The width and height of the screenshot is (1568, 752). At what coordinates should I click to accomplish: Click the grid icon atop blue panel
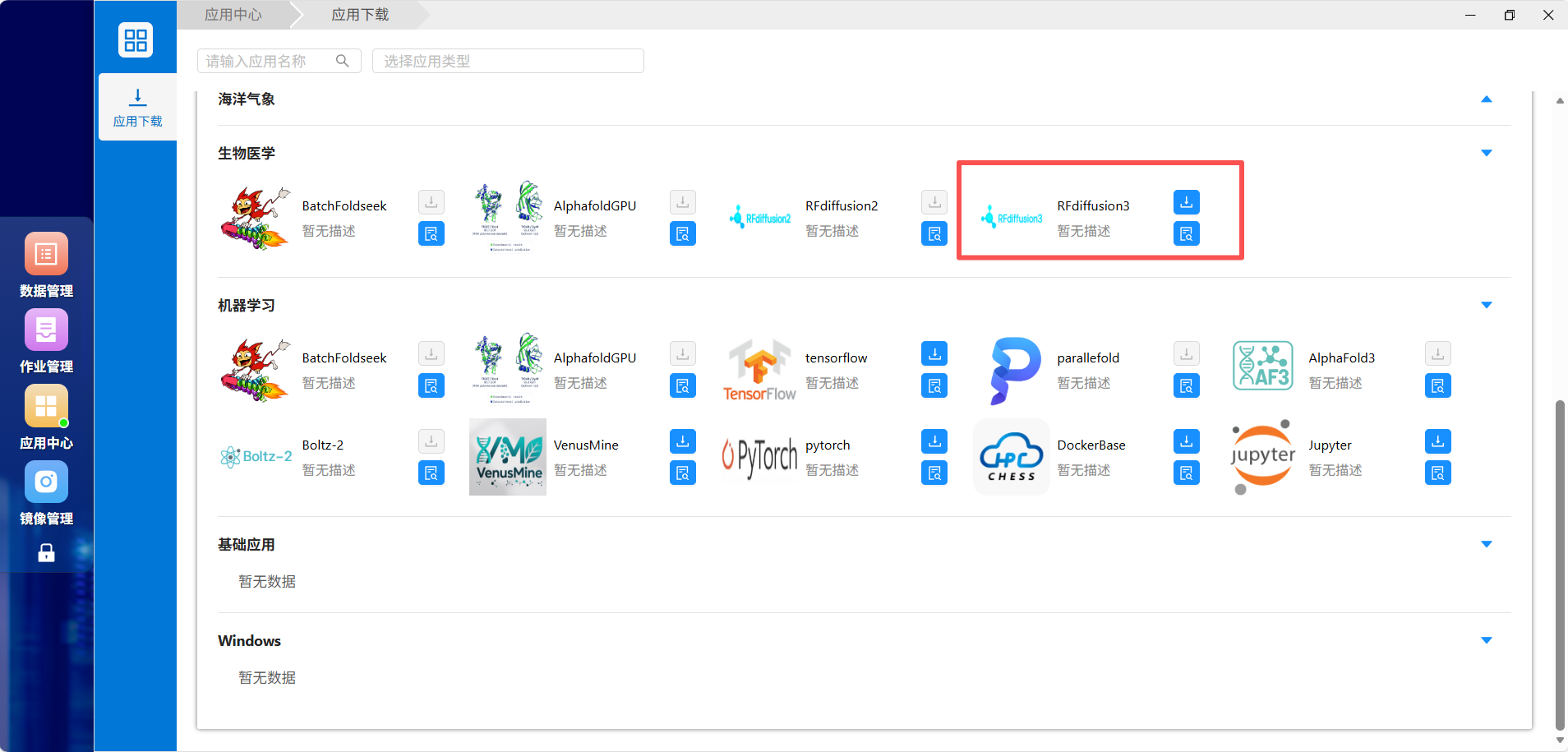(136, 40)
